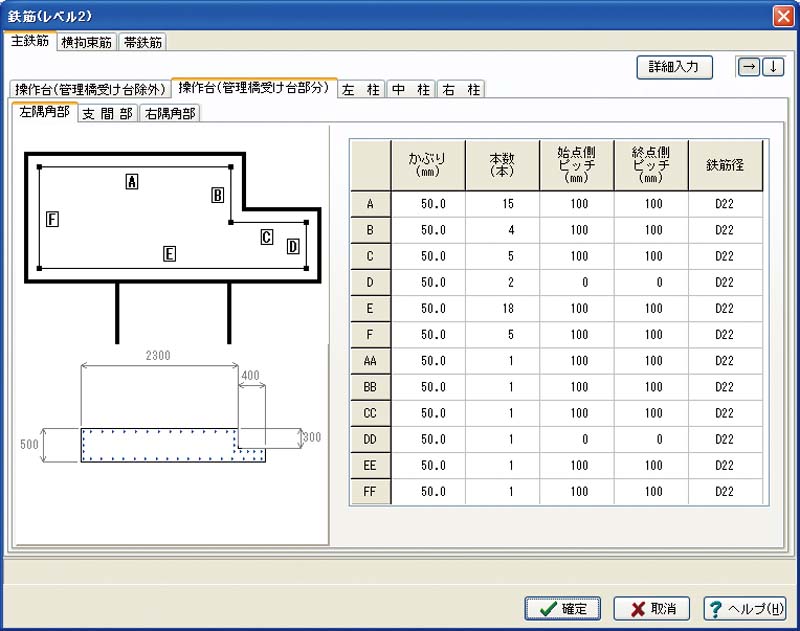Click label E in the rebar diagram
This screenshot has width=800, height=631.
(169, 254)
